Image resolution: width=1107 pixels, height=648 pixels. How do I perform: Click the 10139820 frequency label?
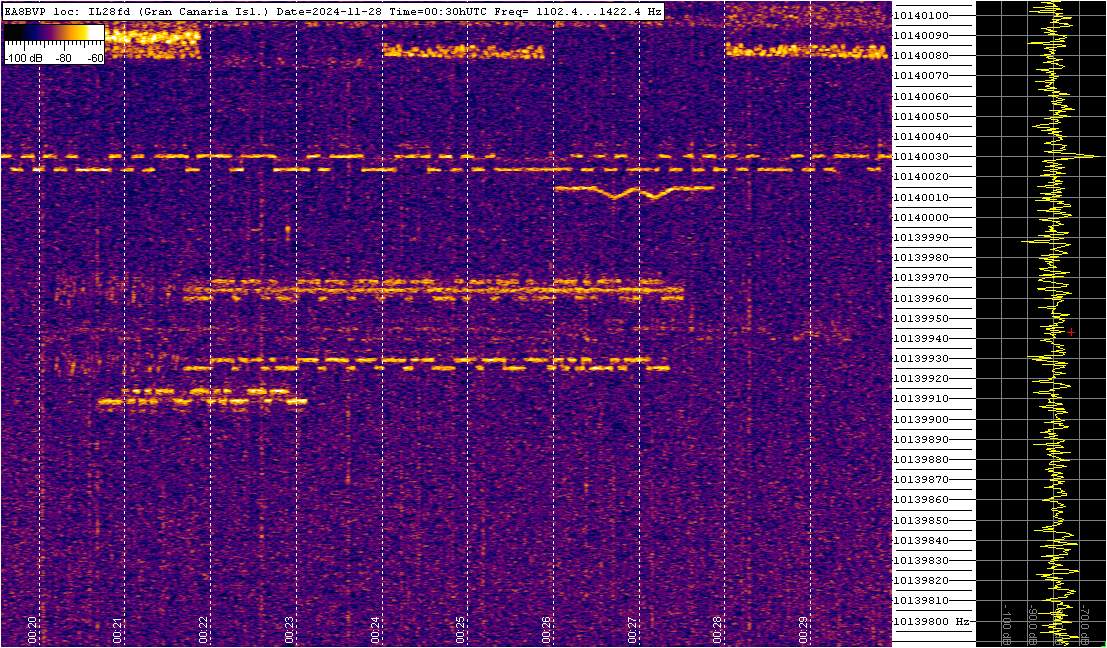pyautogui.click(x=921, y=581)
